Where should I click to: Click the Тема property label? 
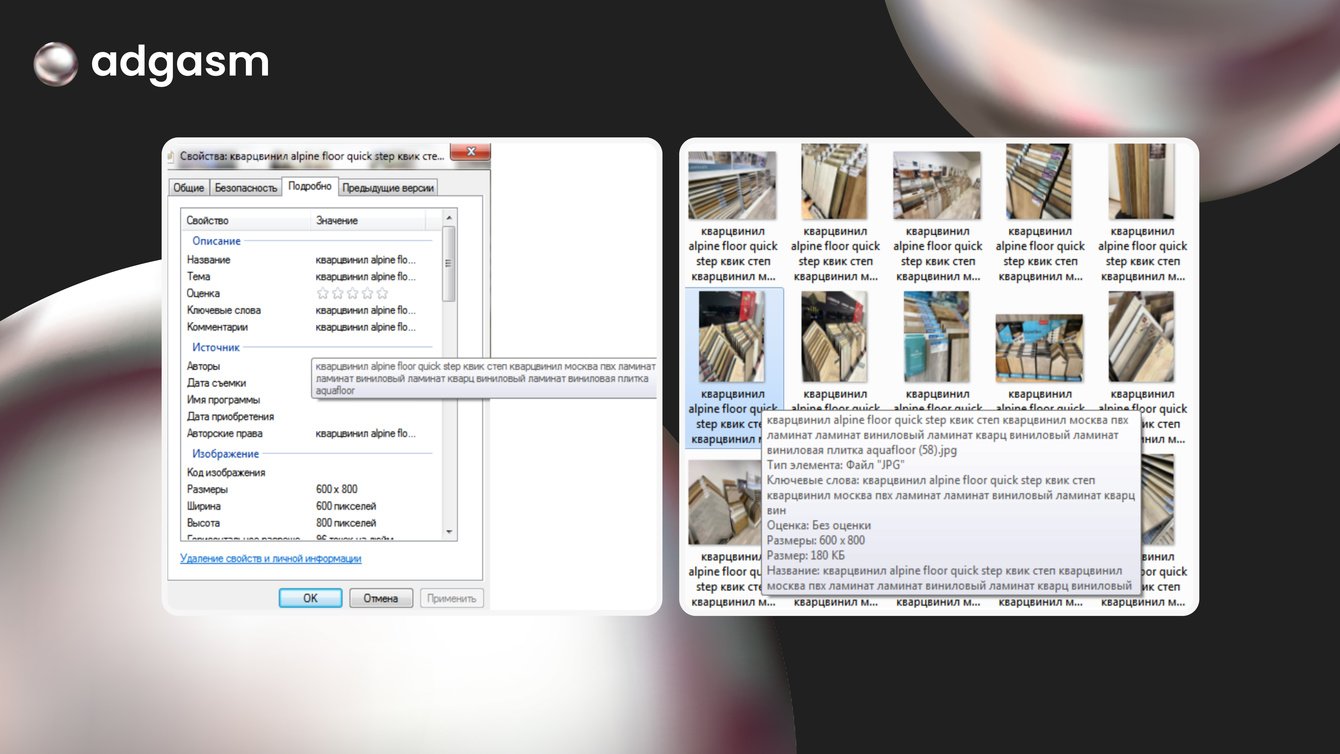(x=198, y=276)
